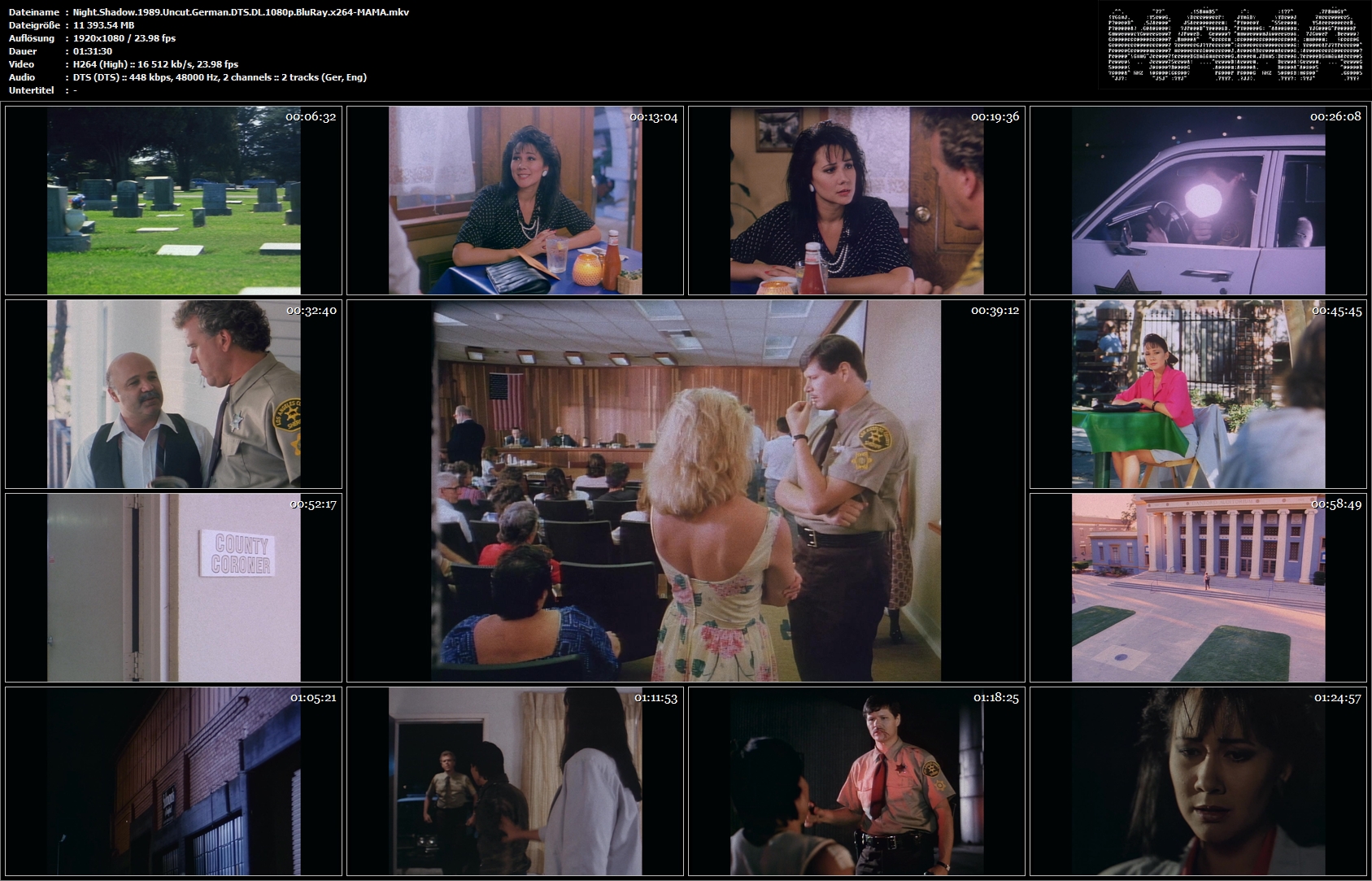Image resolution: width=1372 pixels, height=881 pixels.
Task: Click the Audio label in the header
Action: (23, 77)
